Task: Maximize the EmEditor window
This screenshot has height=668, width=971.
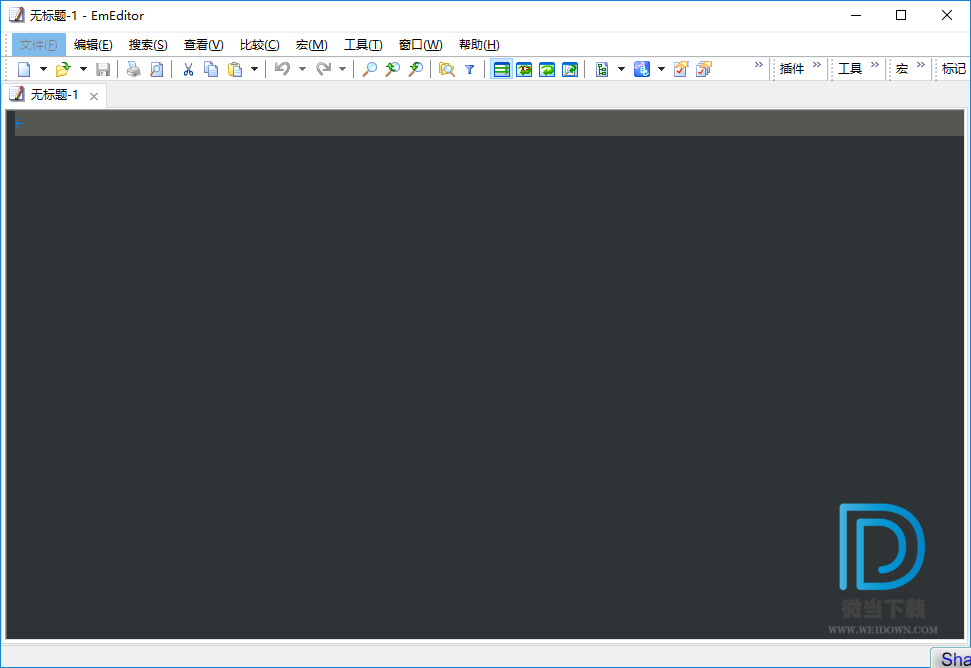Action: click(x=901, y=15)
